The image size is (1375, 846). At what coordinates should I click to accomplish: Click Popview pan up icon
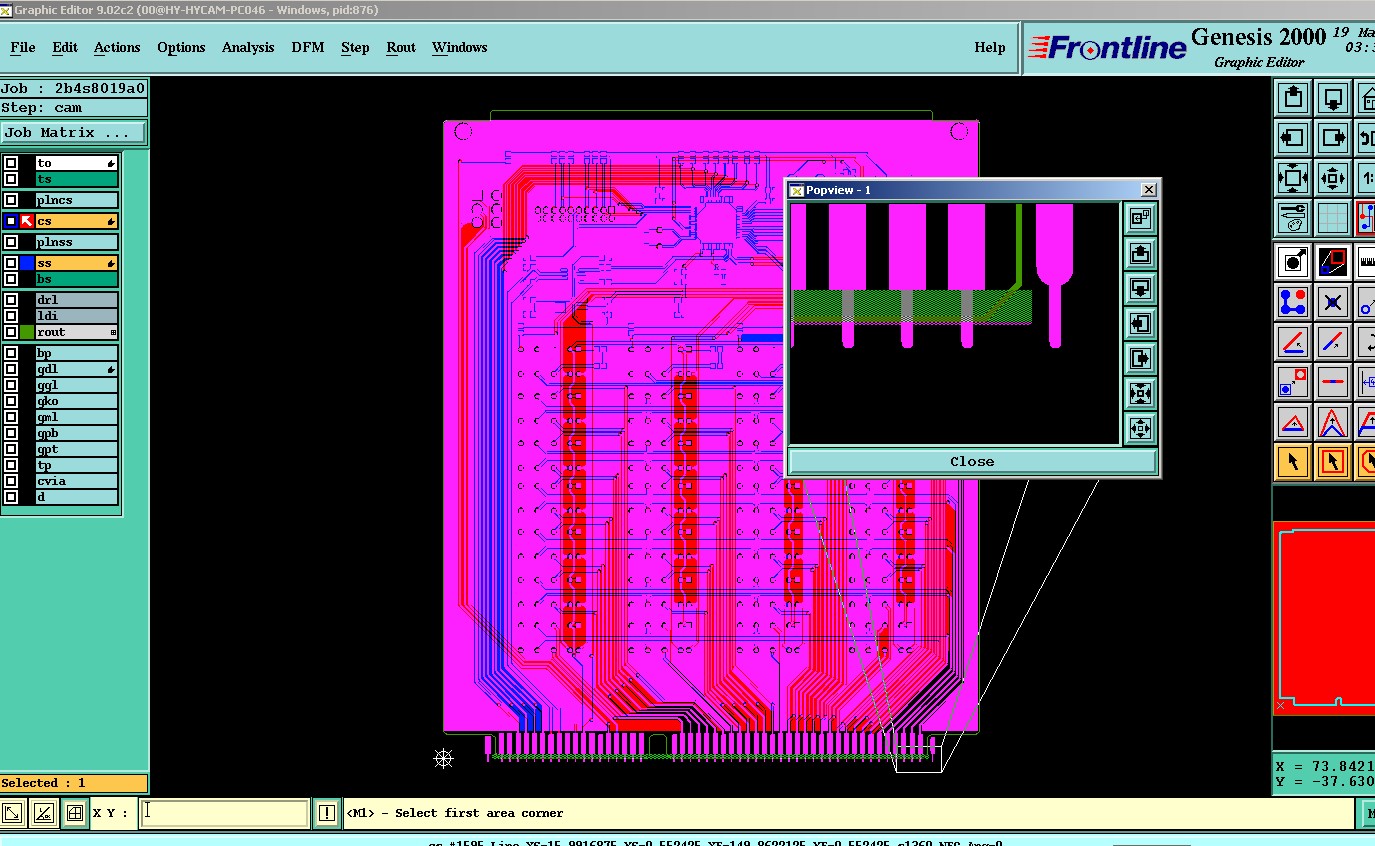pos(1140,254)
